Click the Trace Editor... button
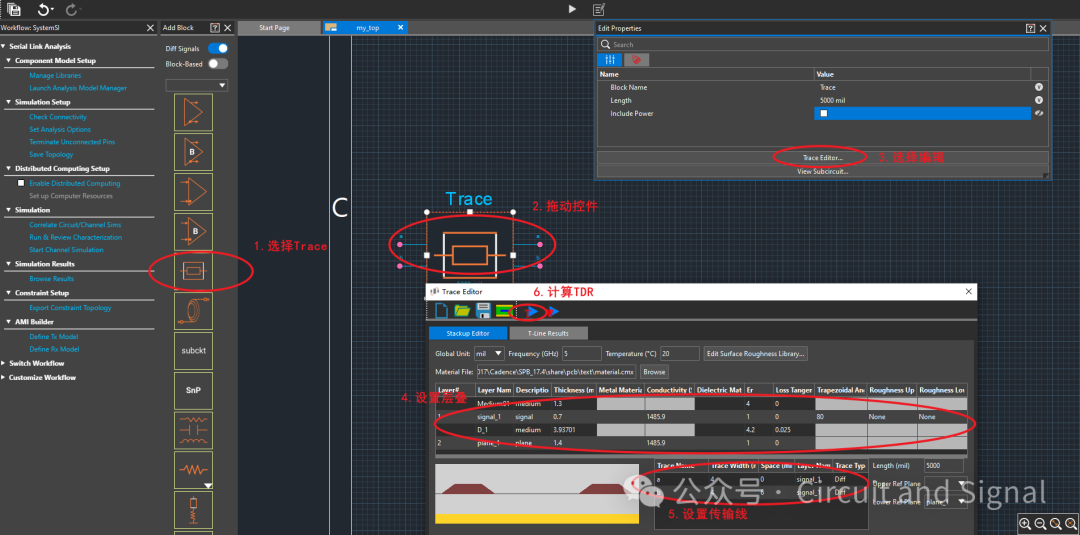The width and height of the screenshot is (1080, 535). tap(822, 158)
